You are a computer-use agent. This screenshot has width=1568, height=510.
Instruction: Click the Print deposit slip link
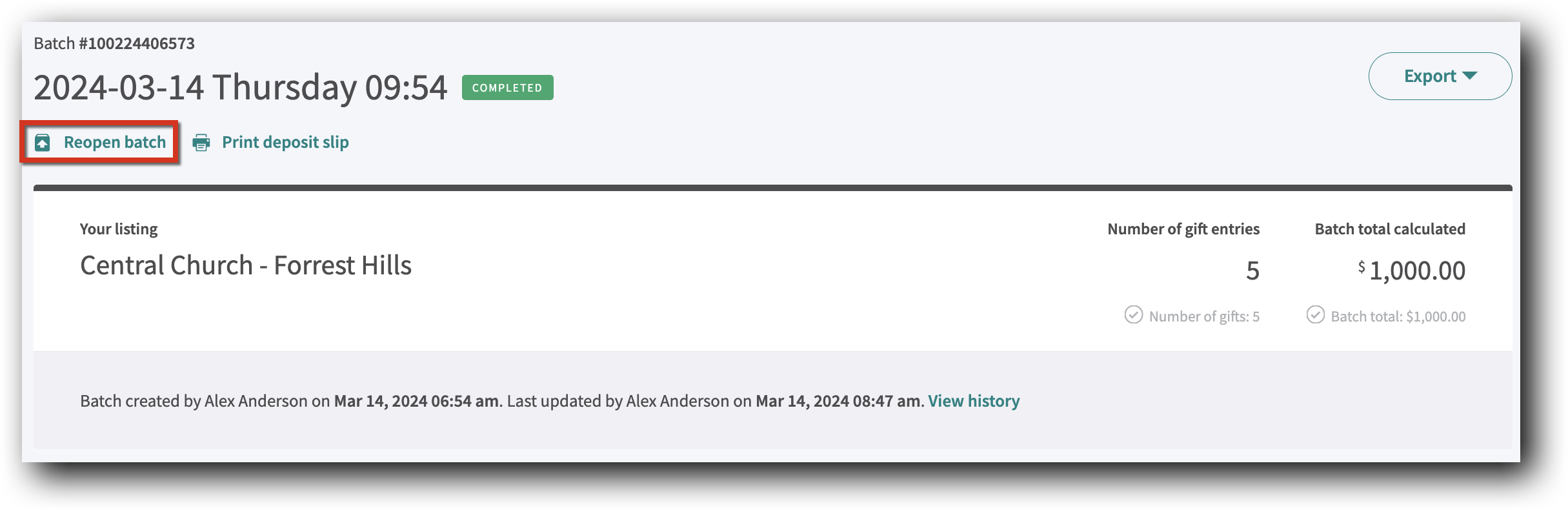285,143
